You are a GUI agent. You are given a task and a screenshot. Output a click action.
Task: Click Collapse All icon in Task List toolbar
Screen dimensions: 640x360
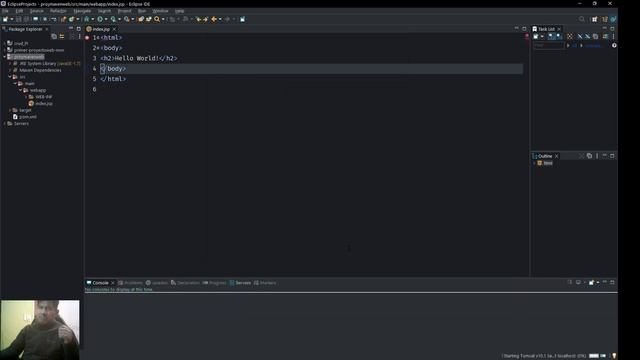click(596, 36)
